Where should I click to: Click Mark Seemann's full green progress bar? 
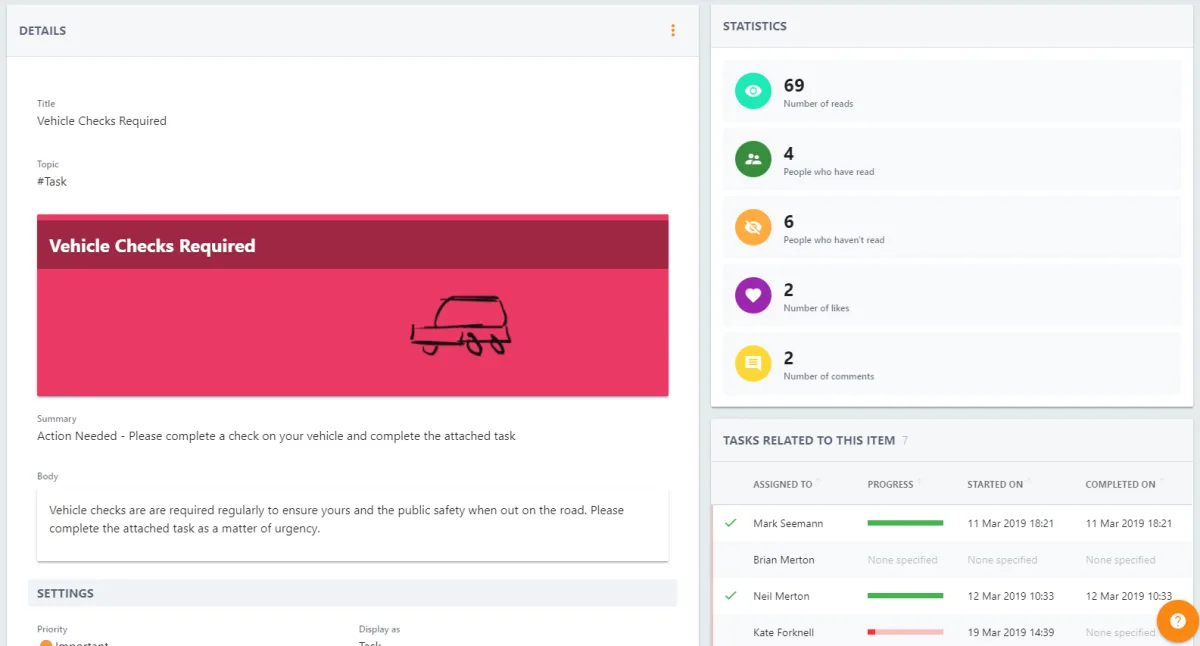tap(906, 523)
